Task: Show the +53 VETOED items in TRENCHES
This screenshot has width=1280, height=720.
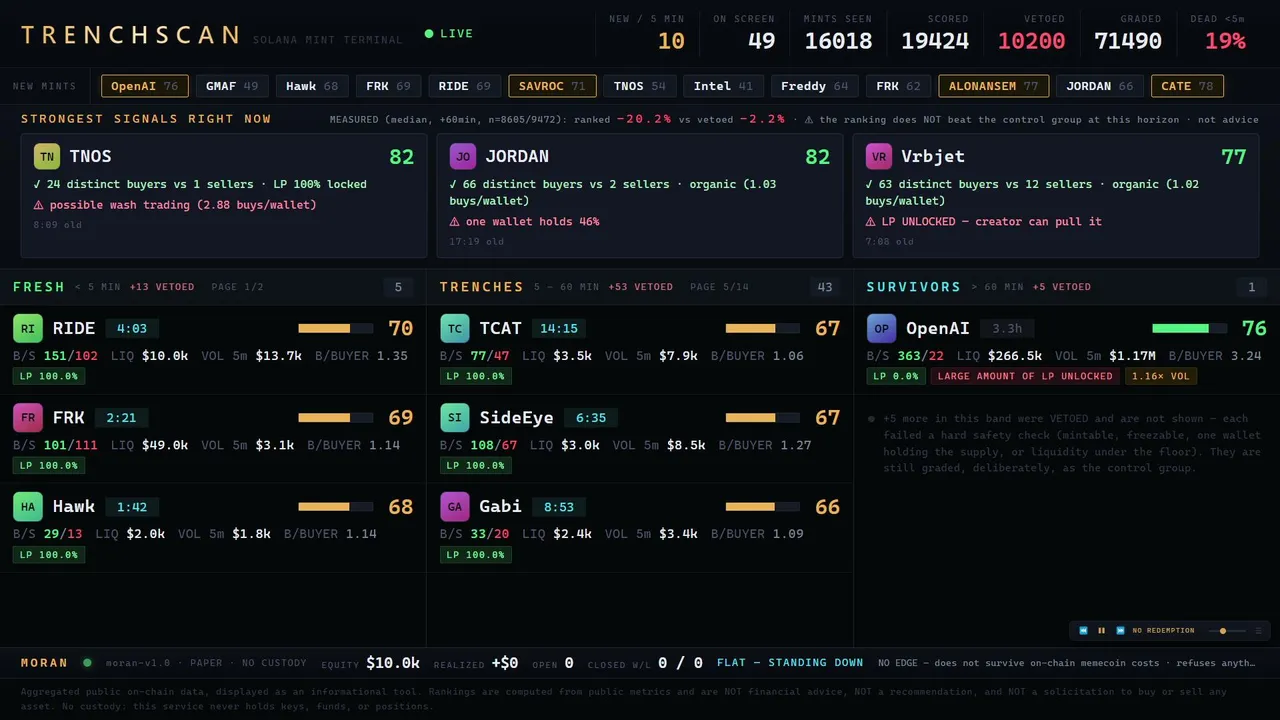Action: click(x=641, y=287)
